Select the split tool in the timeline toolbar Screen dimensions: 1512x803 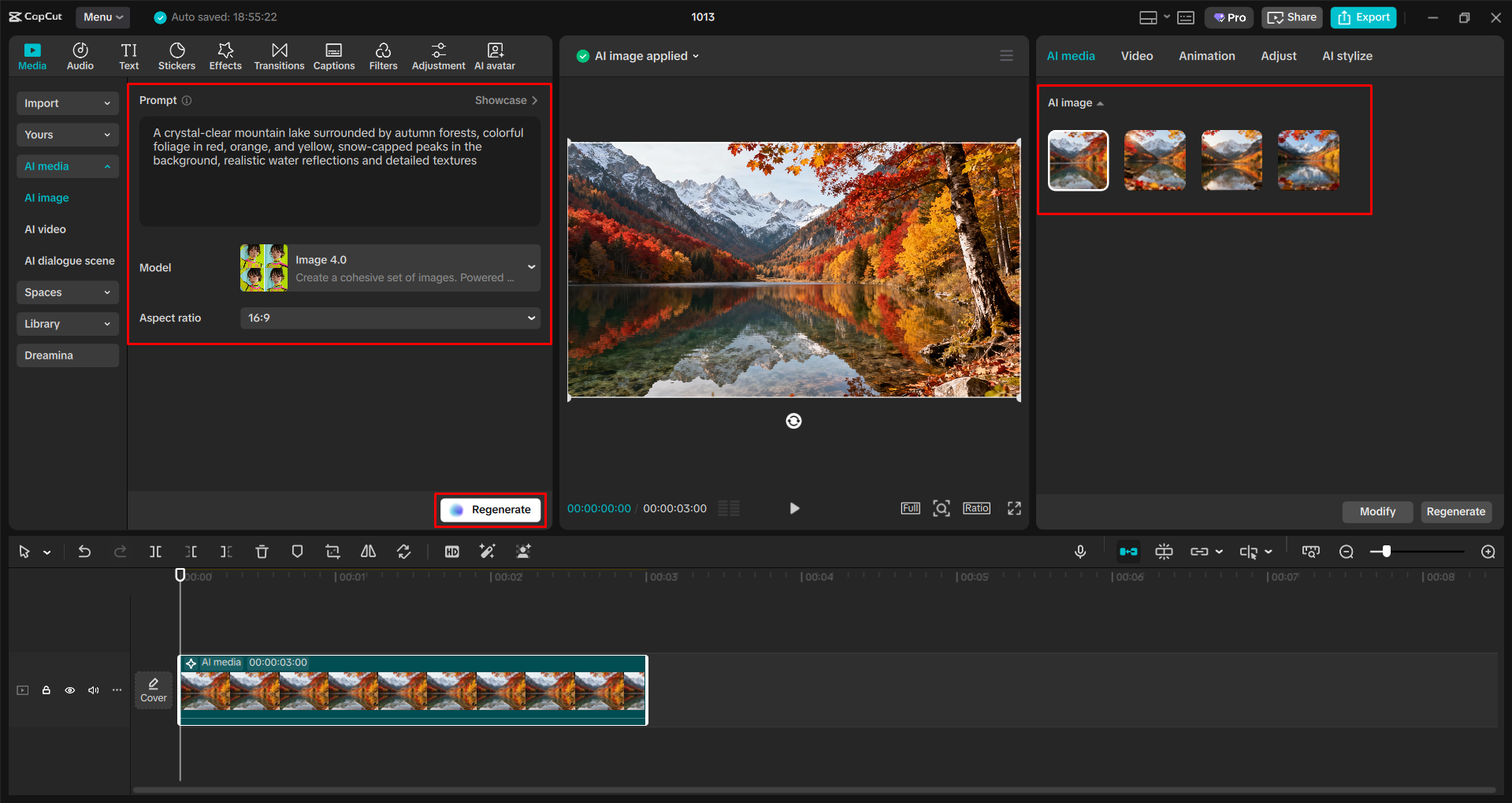pos(155,552)
